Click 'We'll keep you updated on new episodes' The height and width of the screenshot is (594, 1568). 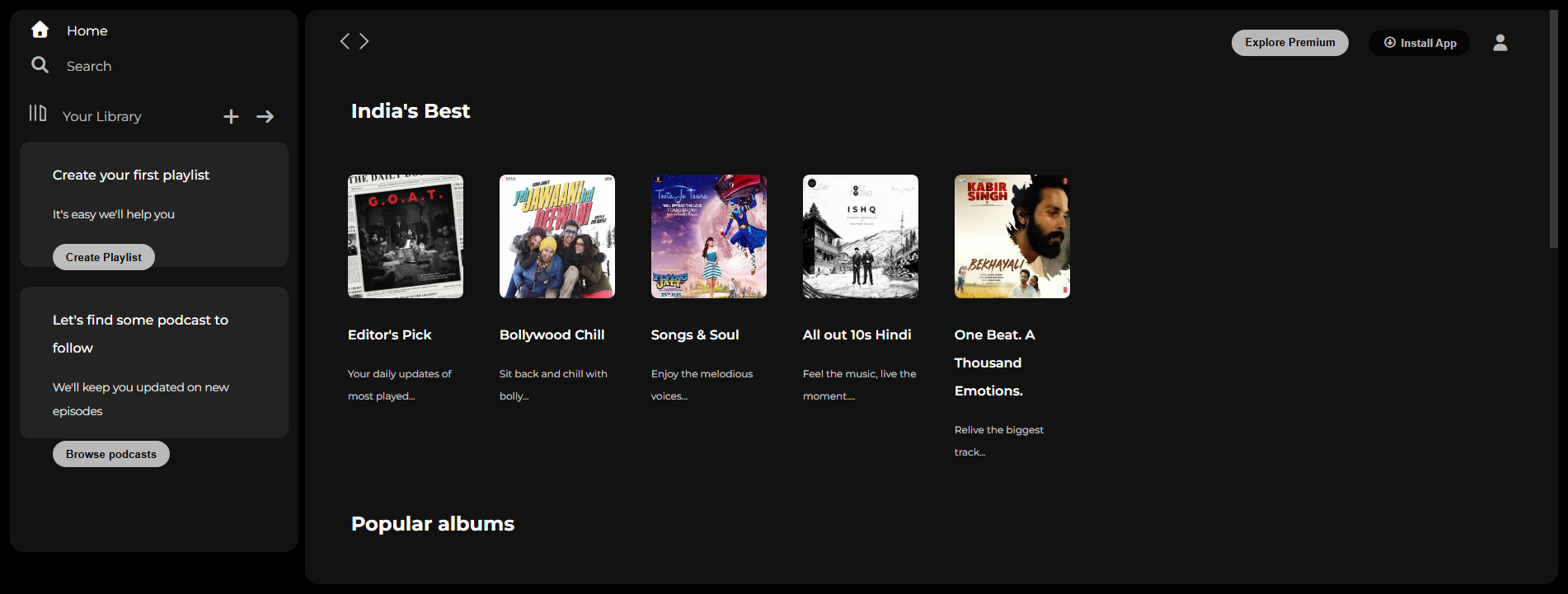point(141,399)
